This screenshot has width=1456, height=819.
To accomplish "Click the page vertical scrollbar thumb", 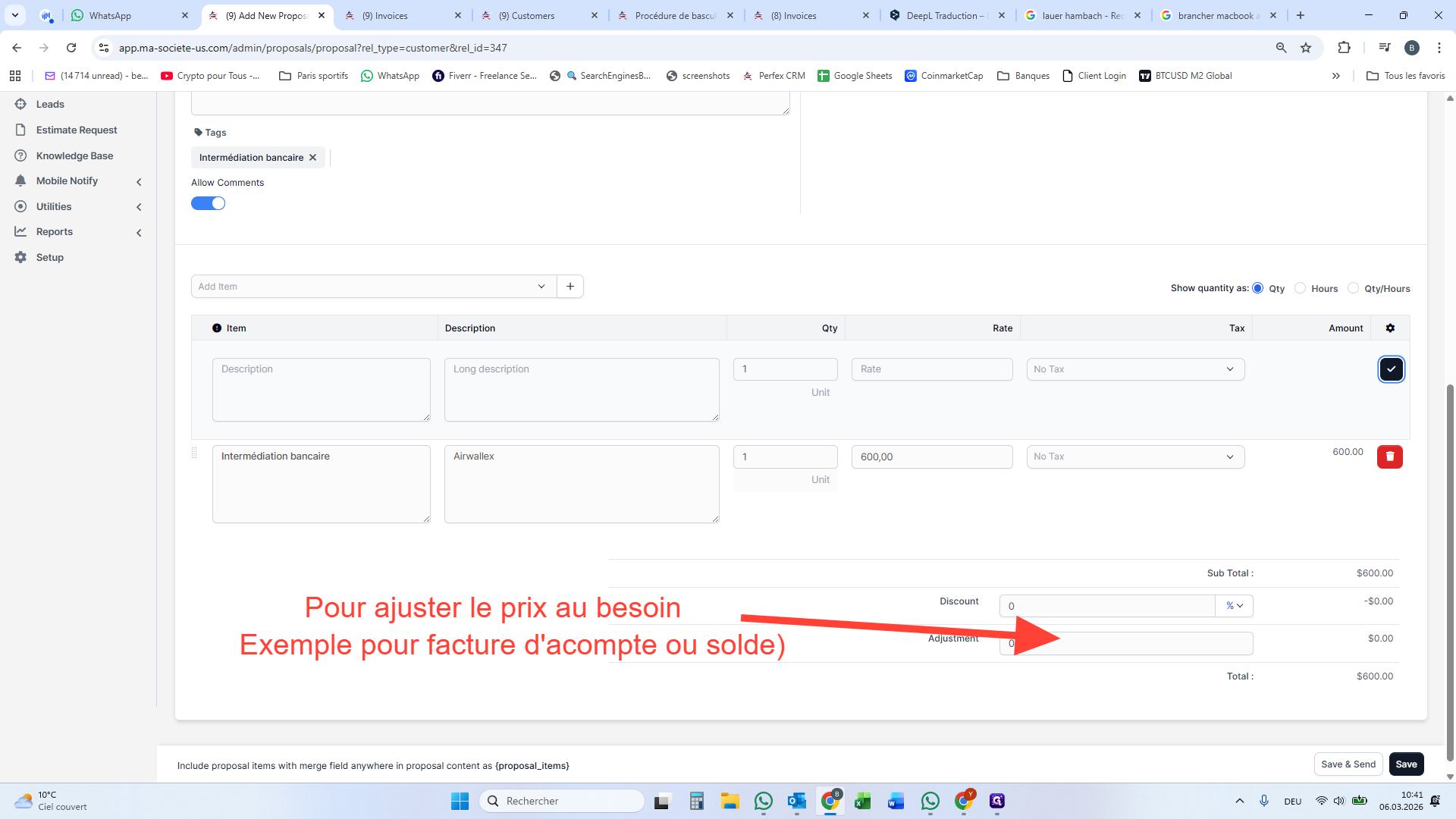I will [x=1450, y=569].
